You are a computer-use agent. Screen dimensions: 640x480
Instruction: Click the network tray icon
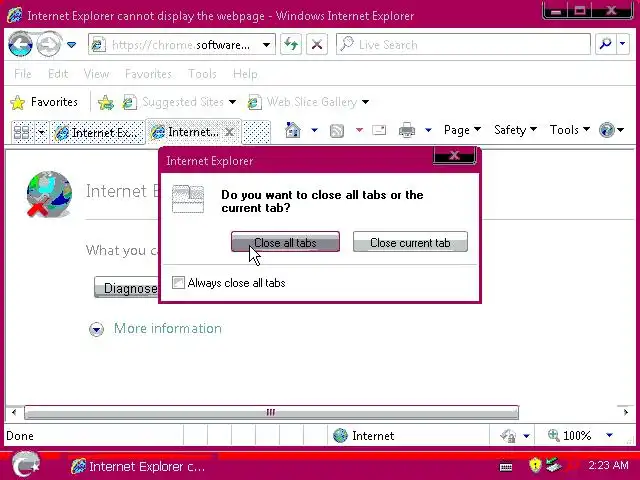click(553, 465)
